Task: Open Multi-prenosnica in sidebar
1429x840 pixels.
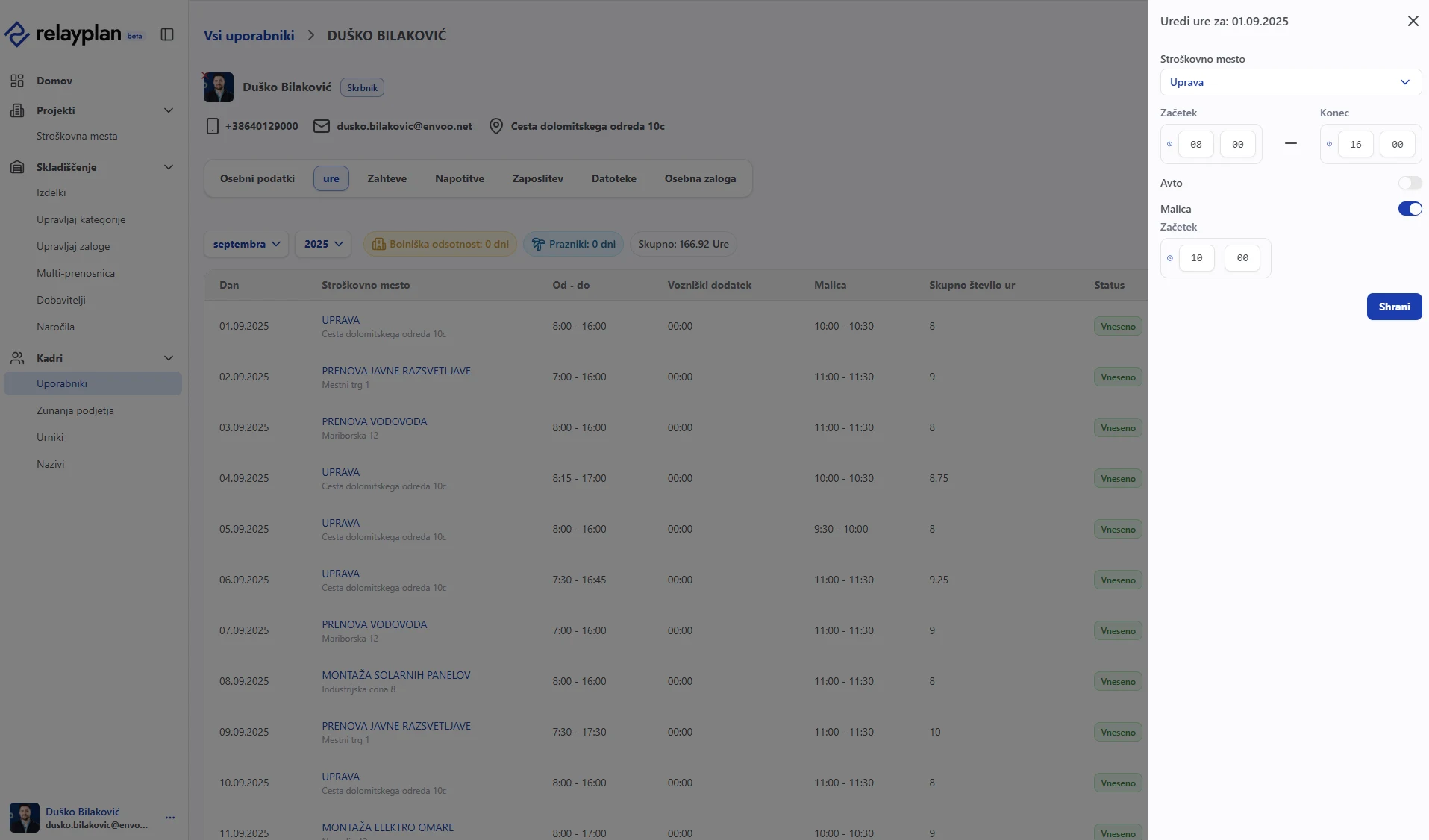Action: coord(75,273)
